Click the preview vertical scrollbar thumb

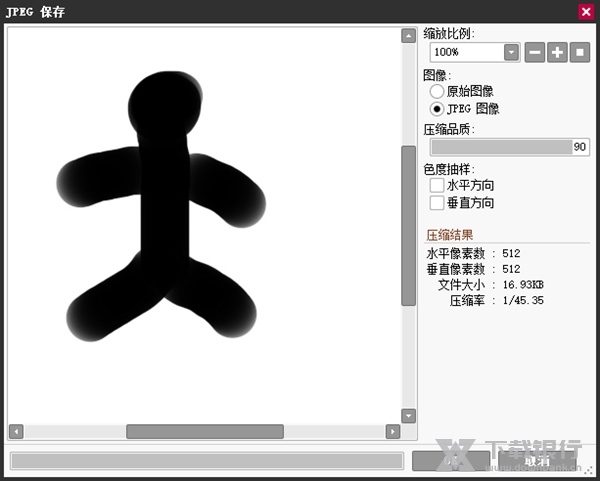[x=408, y=225]
